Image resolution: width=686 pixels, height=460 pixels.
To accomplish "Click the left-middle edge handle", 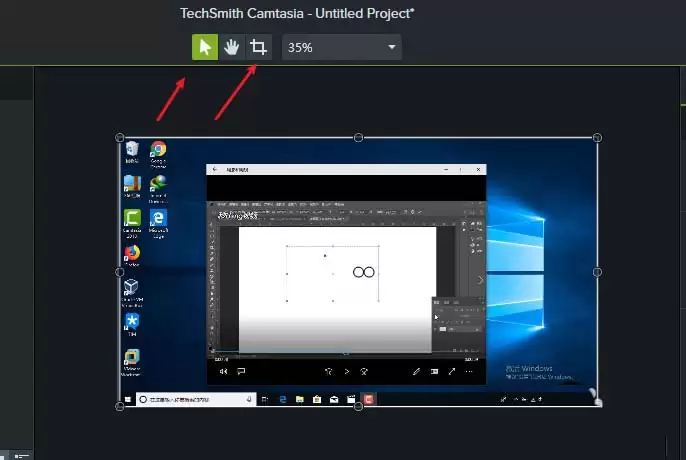I will [x=120, y=272].
